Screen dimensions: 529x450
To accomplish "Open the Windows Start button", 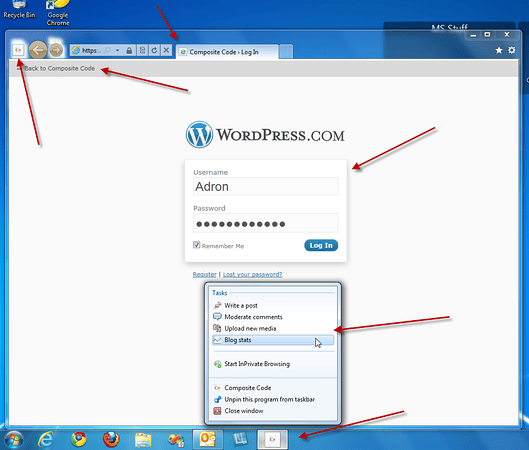I will tap(13, 440).
